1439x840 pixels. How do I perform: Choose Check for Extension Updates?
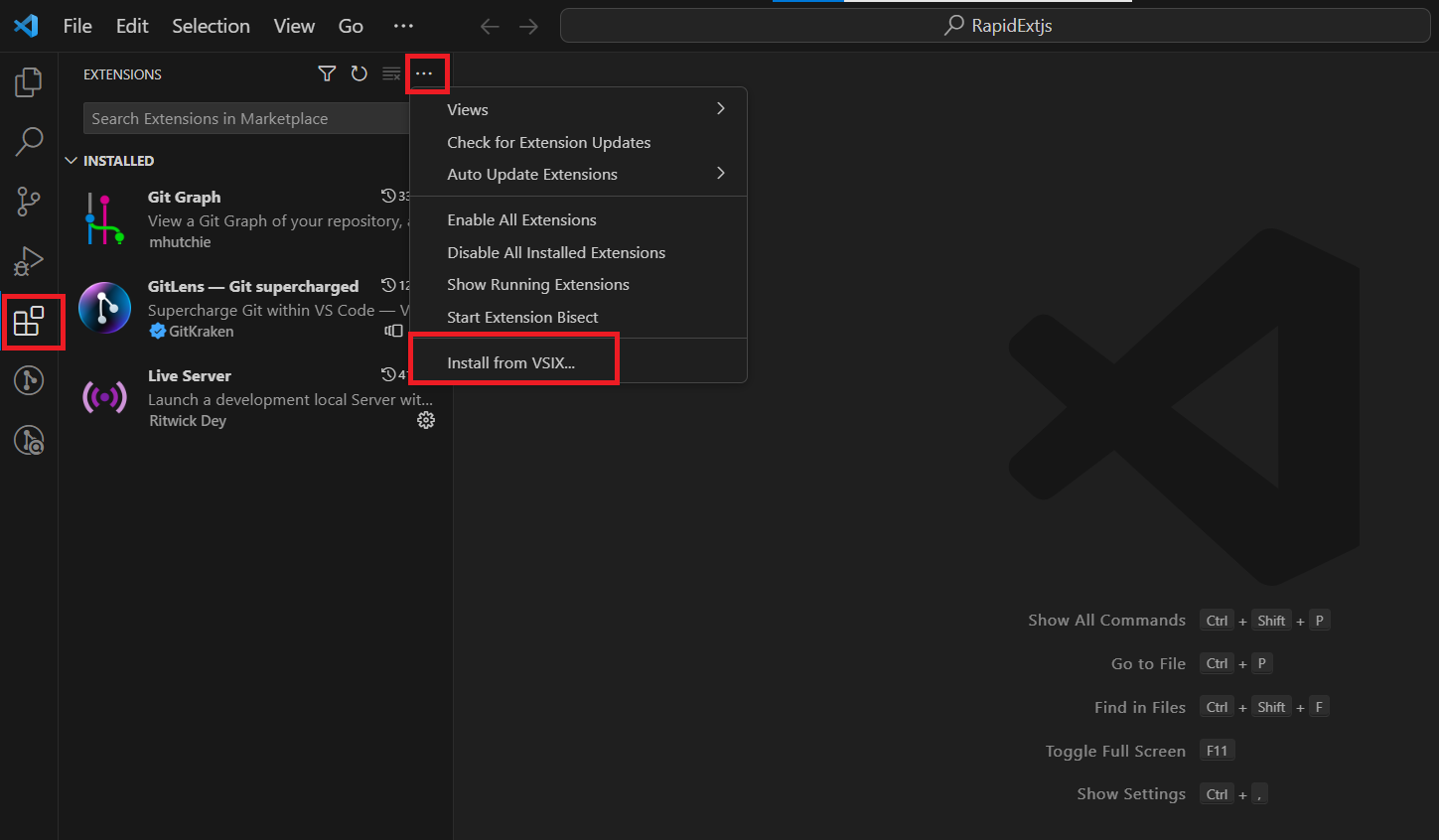[x=549, y=142]
